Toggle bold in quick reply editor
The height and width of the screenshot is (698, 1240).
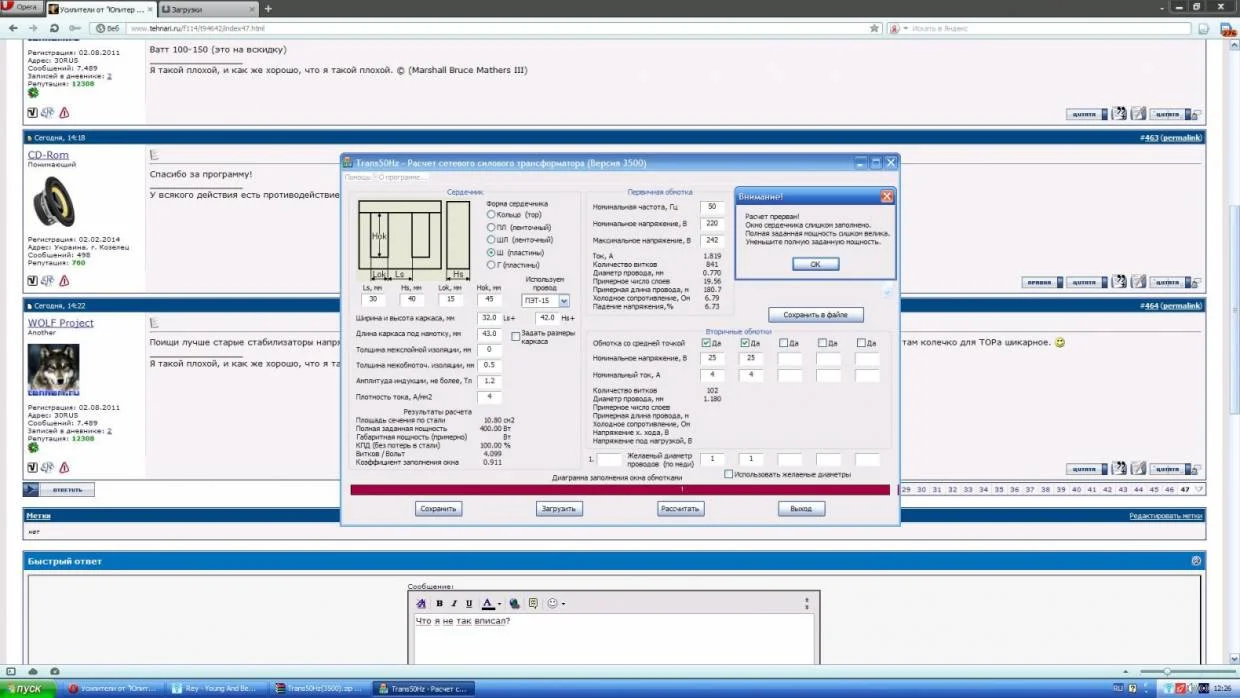[439, 603]
